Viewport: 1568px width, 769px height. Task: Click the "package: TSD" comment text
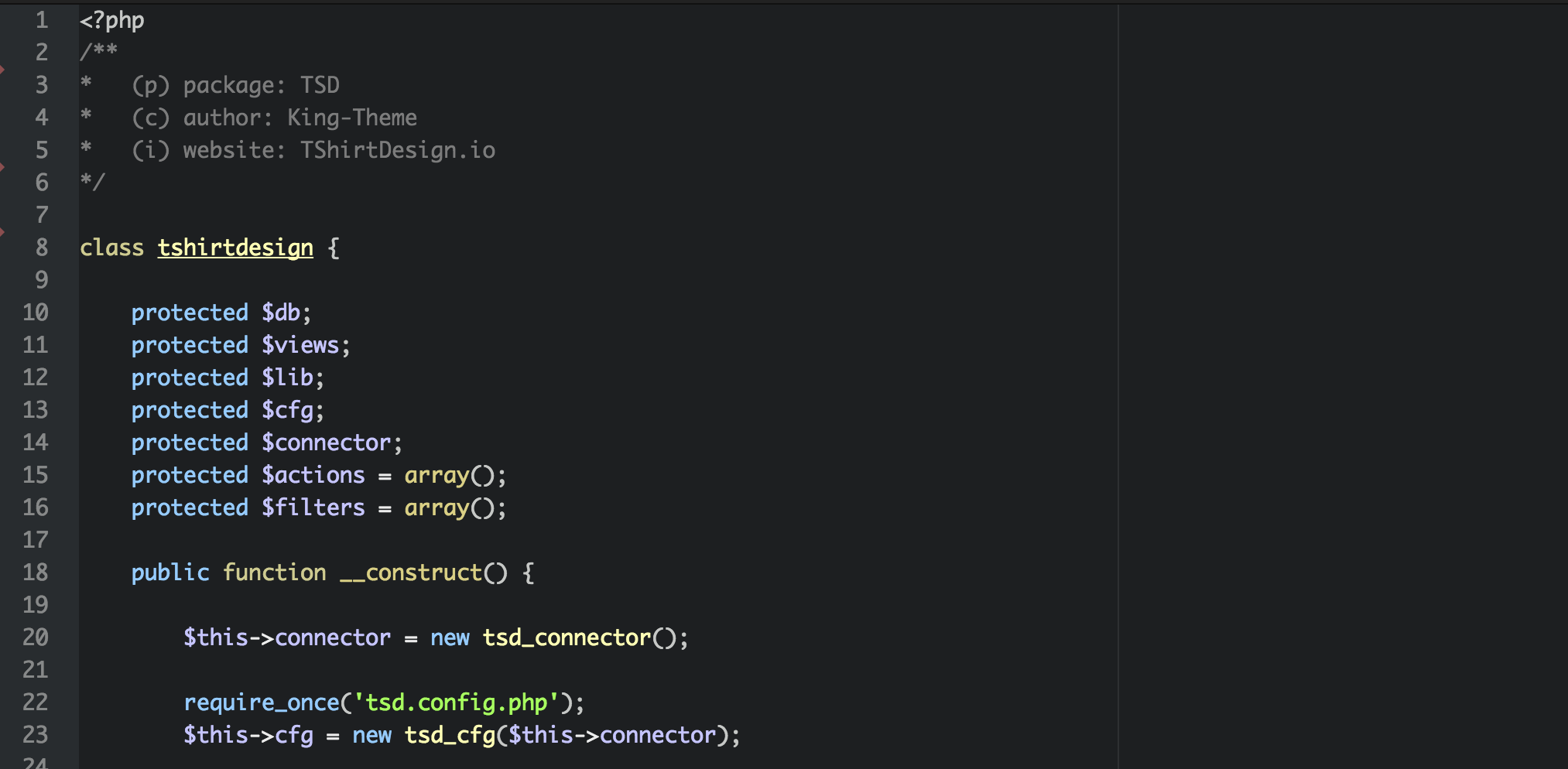tap(262, 85)
